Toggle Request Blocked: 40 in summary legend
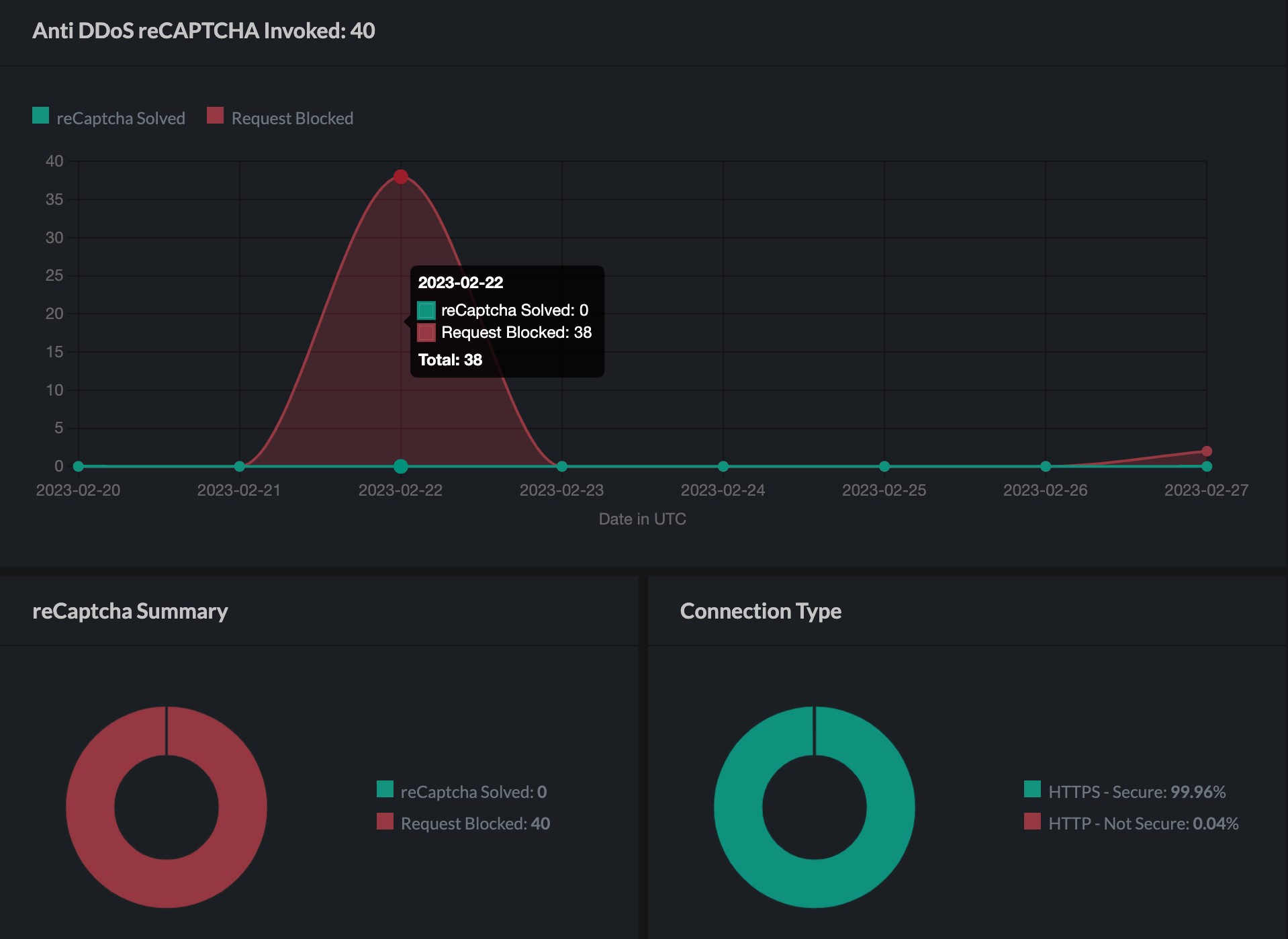Viewport: 1288px width, 939px height. (x=463, y=823)
